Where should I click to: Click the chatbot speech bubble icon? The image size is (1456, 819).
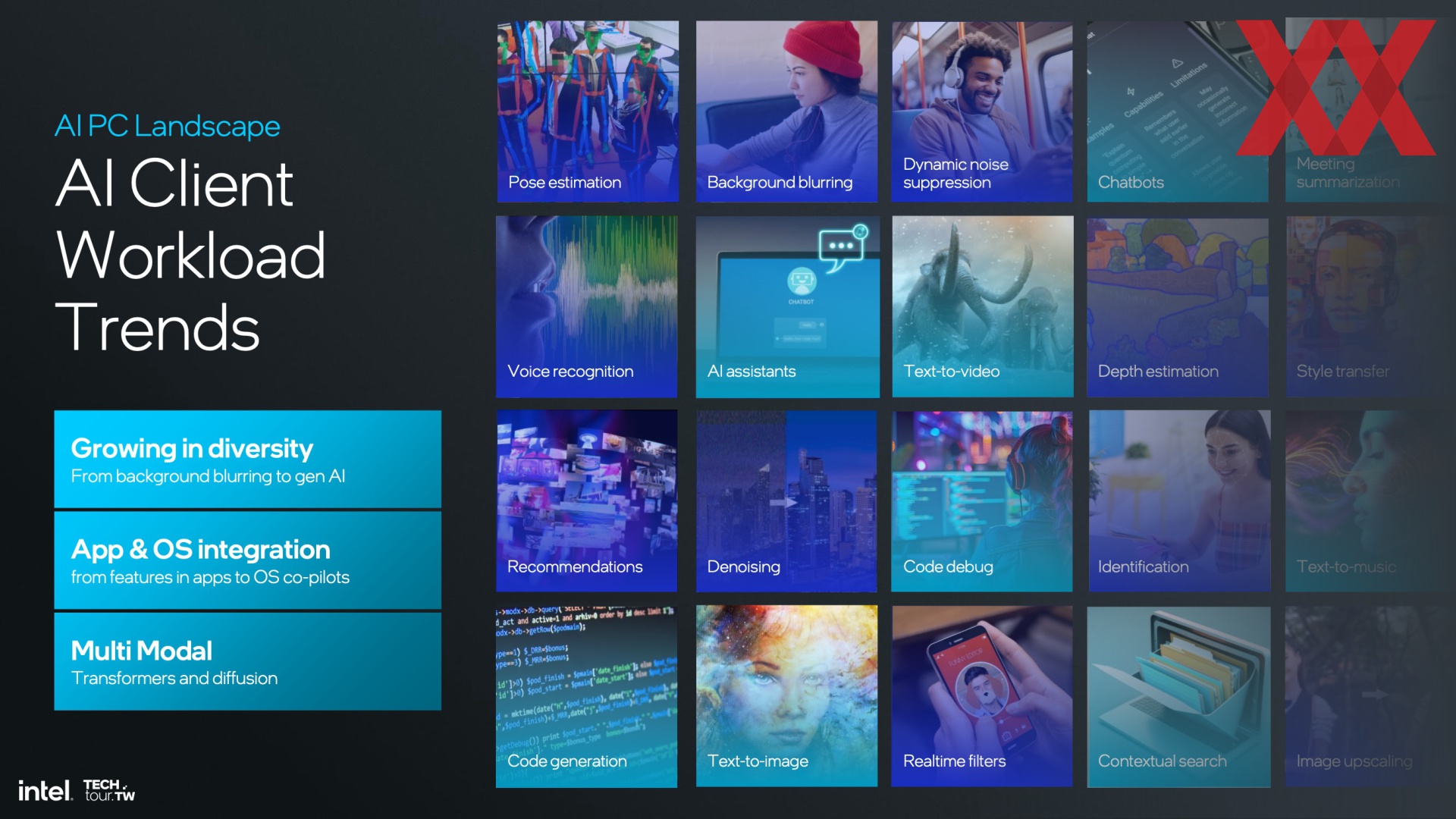(x=843, y=248)
